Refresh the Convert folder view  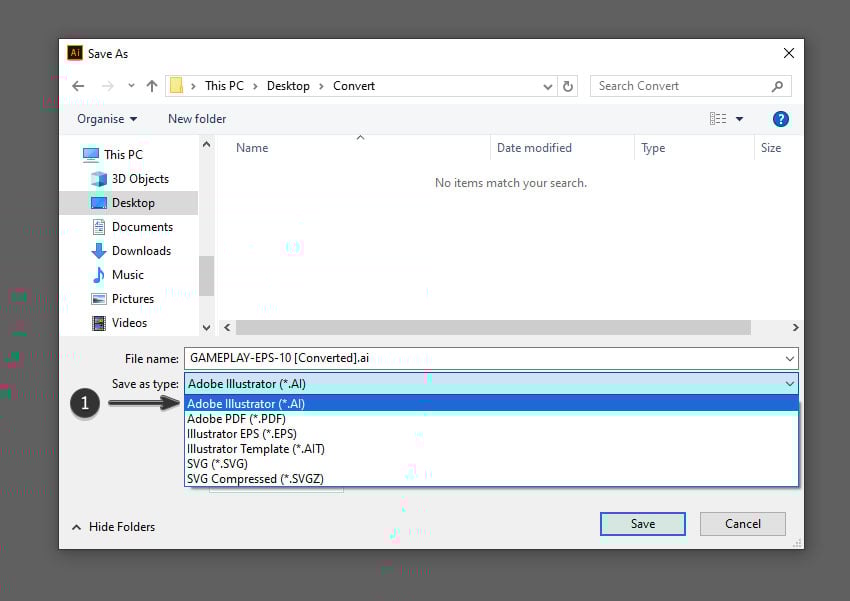pyautogui.click(x=568, y=86)
